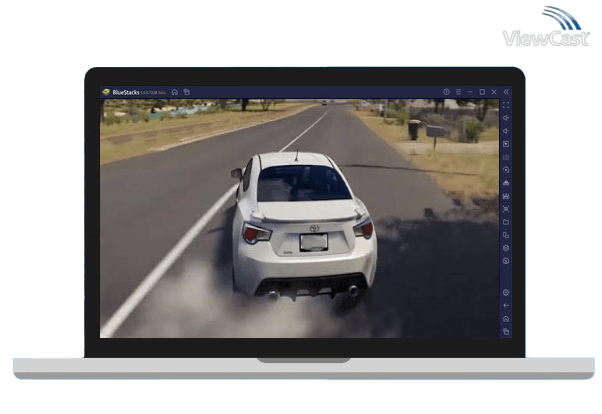602x414 pixels.
Task: Click the Android Home icon in the sidebar
Action: [x=506, y=319]
